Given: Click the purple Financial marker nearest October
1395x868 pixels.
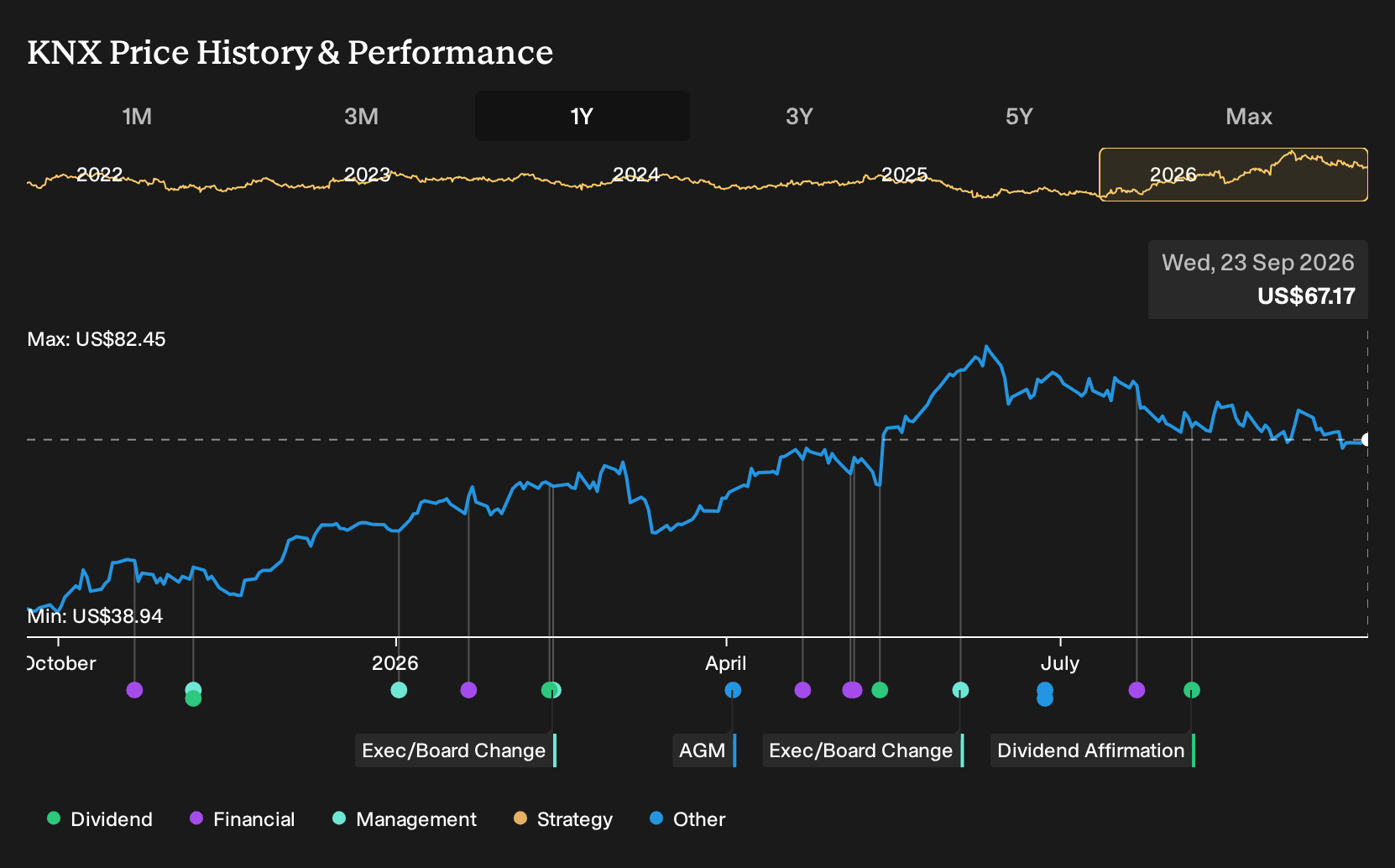Looking at the screenshot, I should (134, 690).
